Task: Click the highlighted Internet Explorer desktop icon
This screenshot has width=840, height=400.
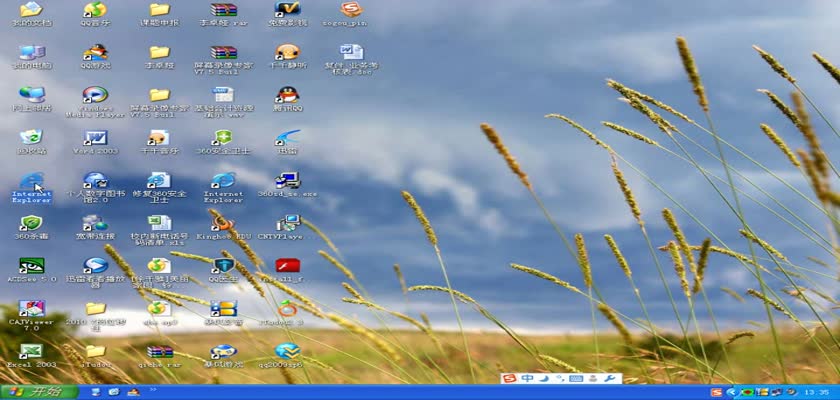Action: point(32,187)
